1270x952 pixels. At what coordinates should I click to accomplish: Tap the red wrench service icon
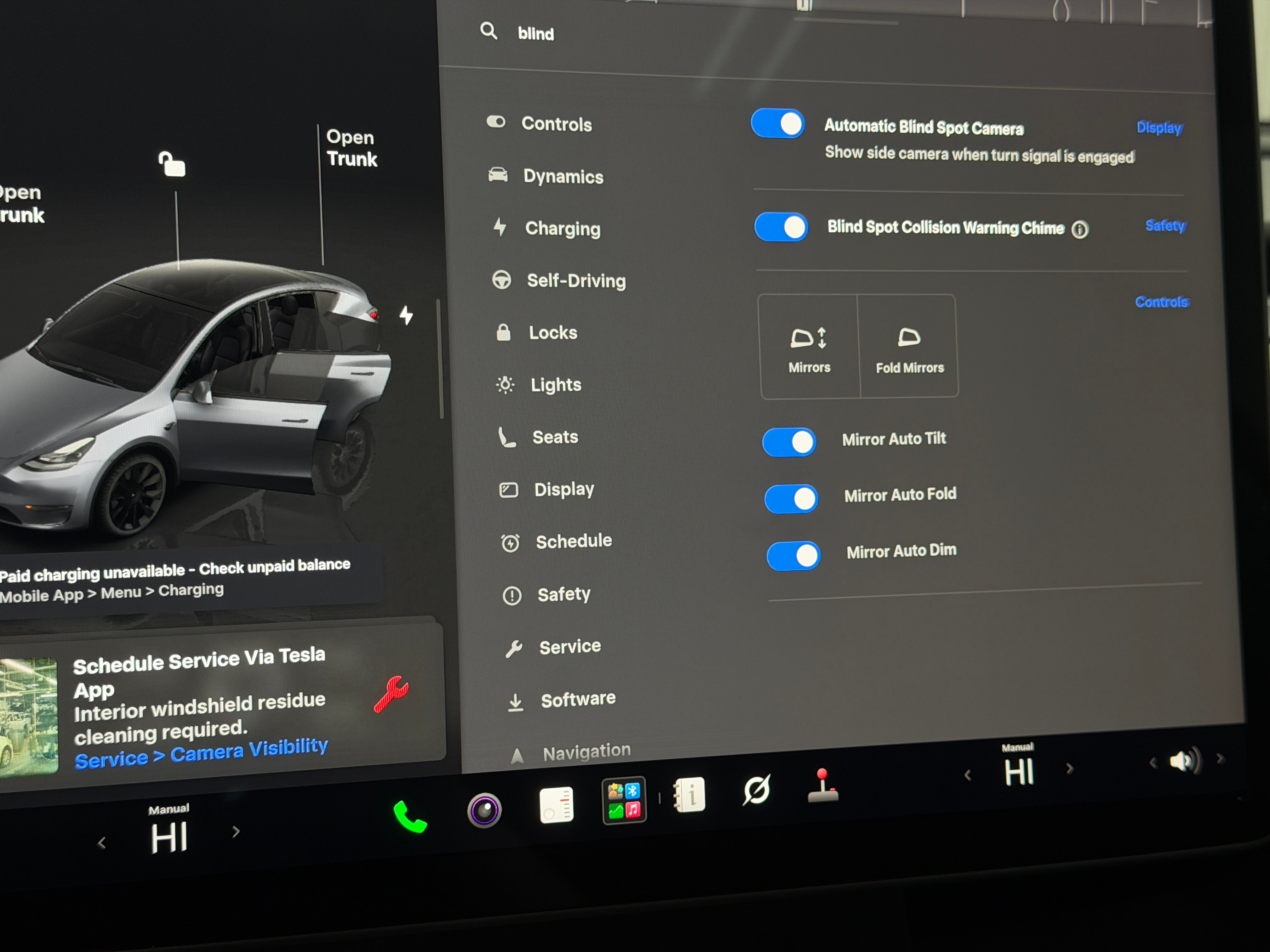(x=392, y=694)
